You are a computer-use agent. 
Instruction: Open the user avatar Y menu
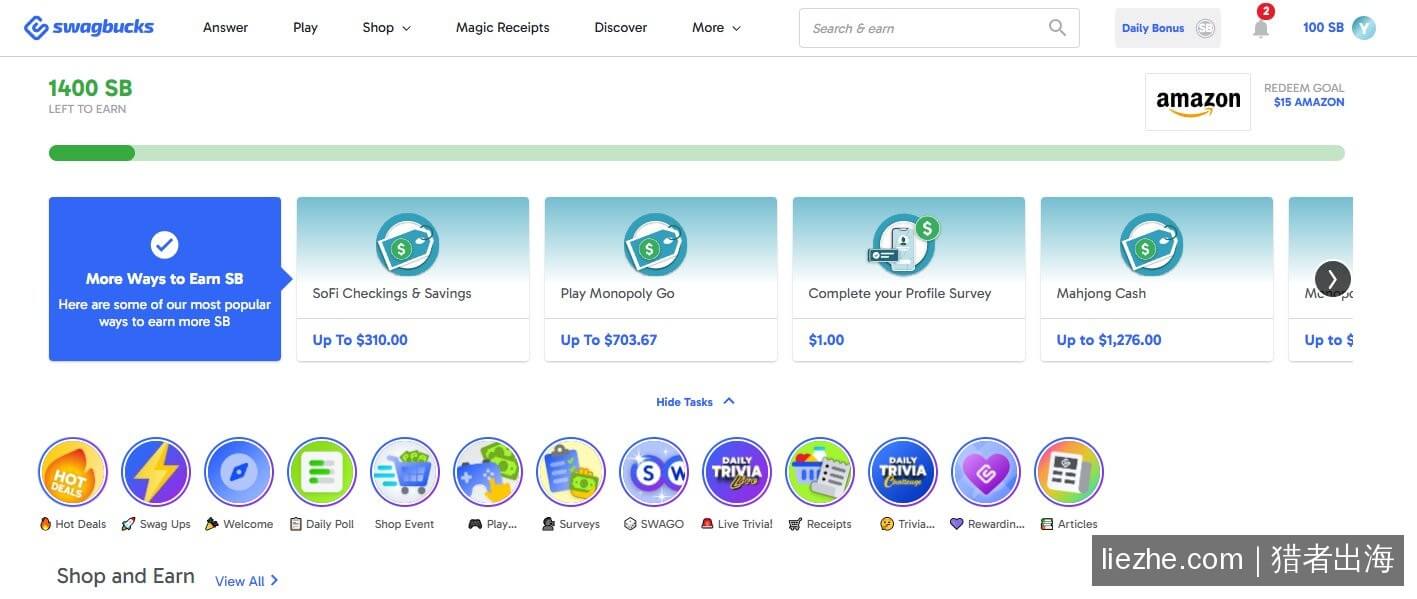coord(1364,28)
